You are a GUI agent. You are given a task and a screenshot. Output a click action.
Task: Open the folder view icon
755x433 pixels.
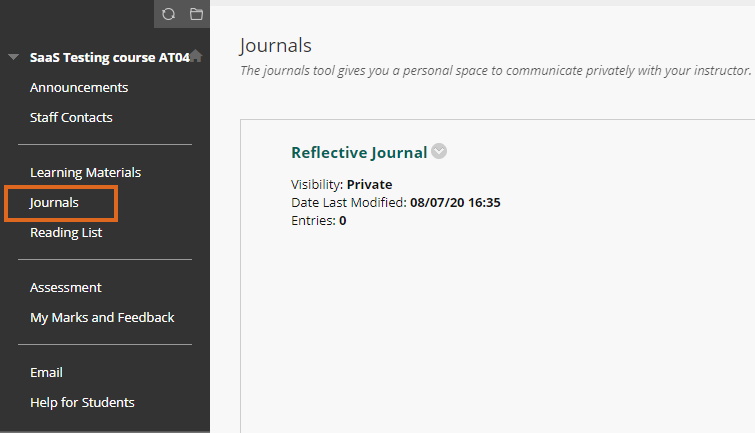click(x=196, y=14)
